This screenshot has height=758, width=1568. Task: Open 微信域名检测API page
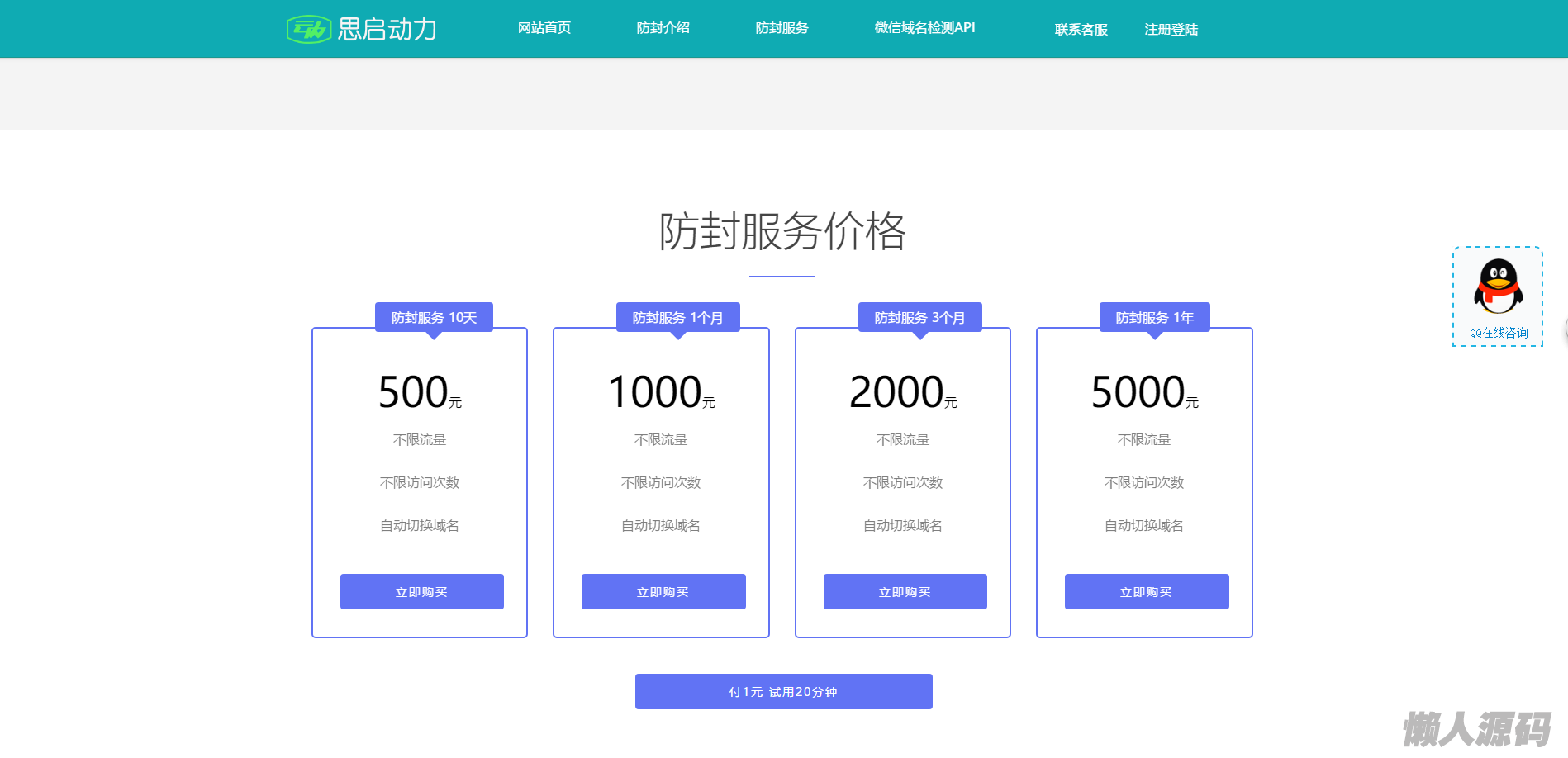tap(924, 28)
